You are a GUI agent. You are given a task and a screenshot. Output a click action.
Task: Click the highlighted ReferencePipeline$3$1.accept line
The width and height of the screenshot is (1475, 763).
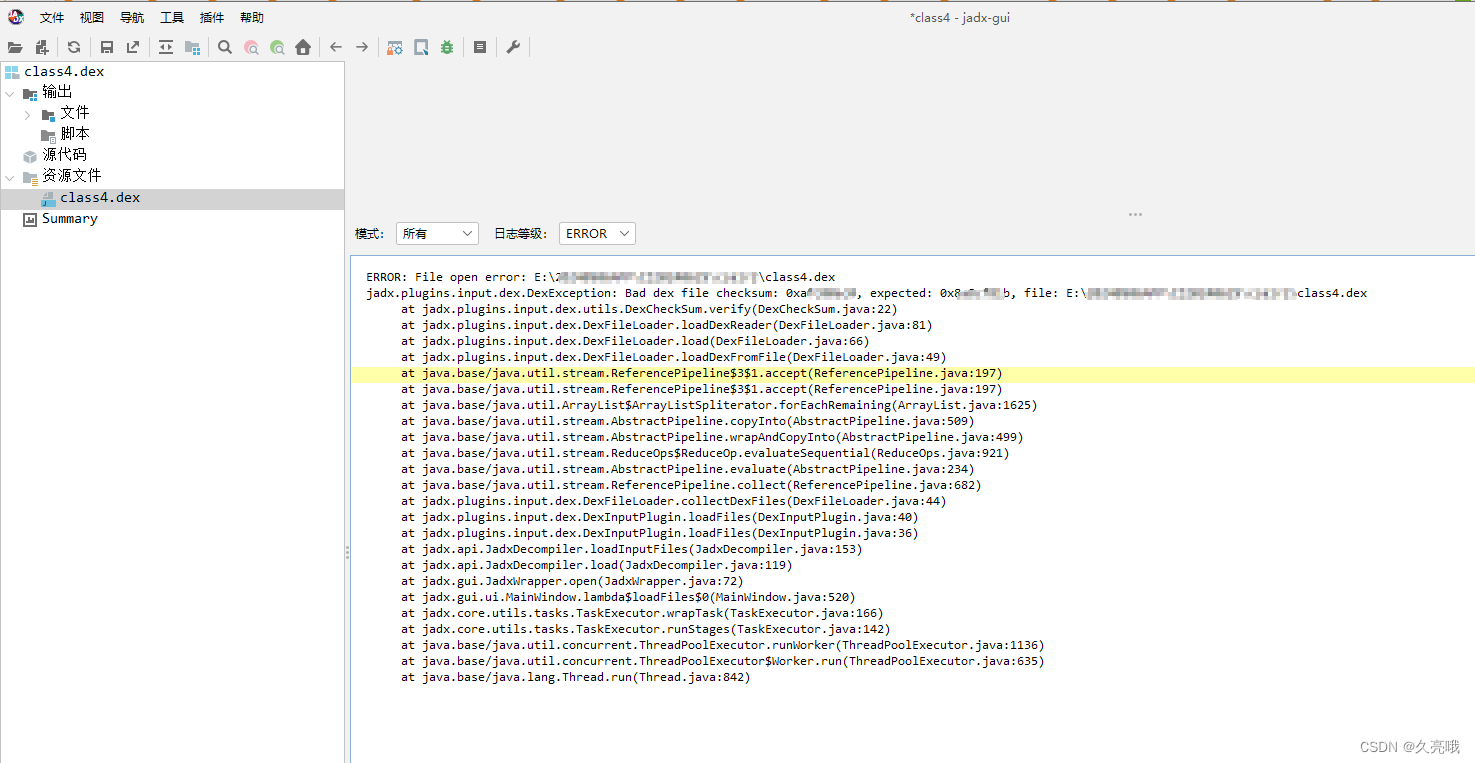tap(701, 373)
